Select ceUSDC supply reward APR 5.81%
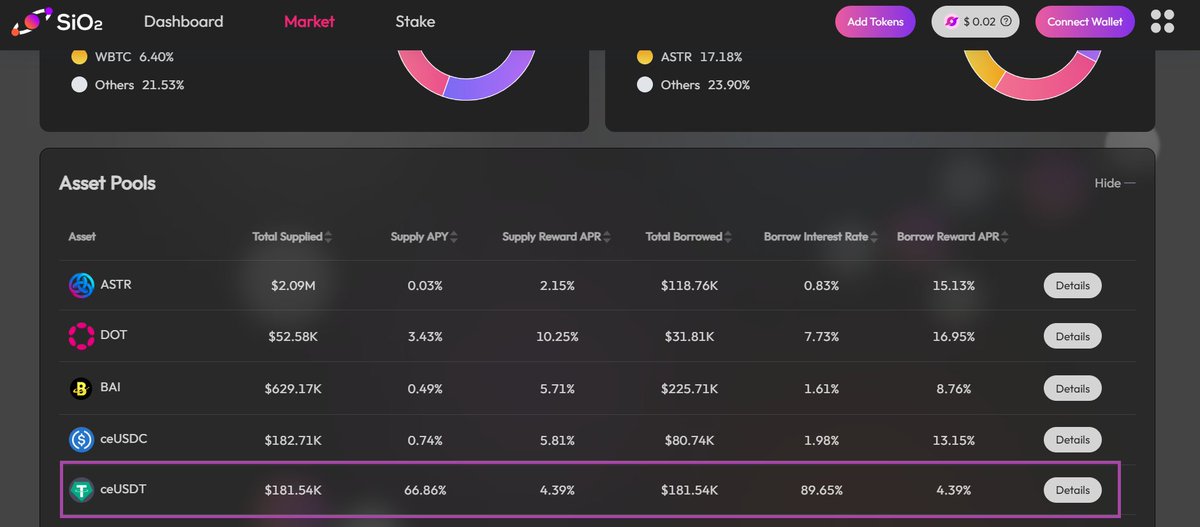Image resolution: width=1200 pixels, height=527 pixels. point(557,439)
